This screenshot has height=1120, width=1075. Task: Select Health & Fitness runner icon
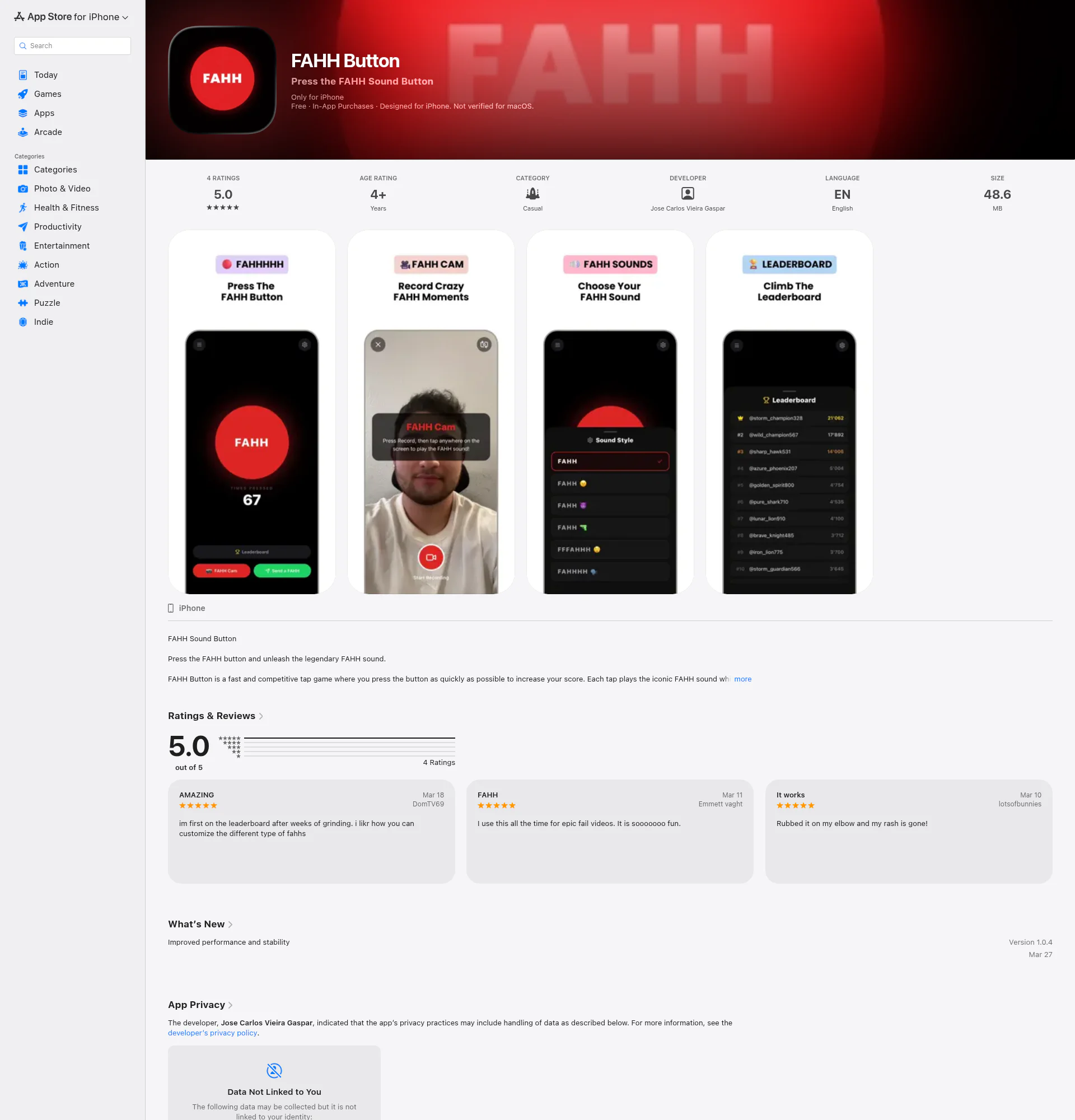point(23,208)
